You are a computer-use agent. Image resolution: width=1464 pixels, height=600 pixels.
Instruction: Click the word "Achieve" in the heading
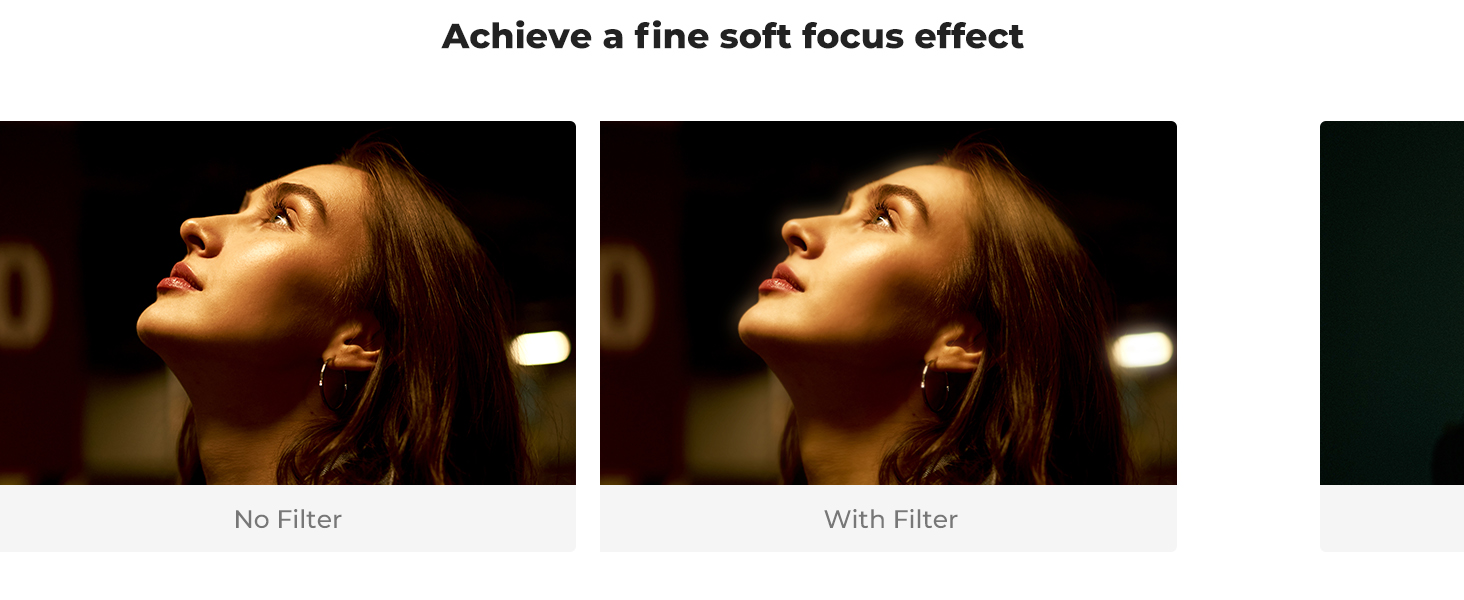point(516,36)
